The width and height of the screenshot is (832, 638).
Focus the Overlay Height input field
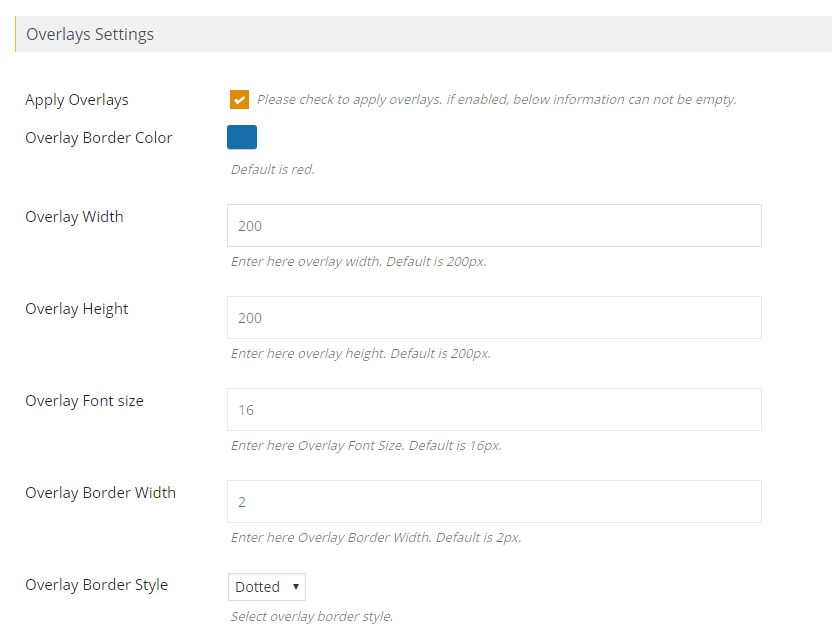click(494, 318)
